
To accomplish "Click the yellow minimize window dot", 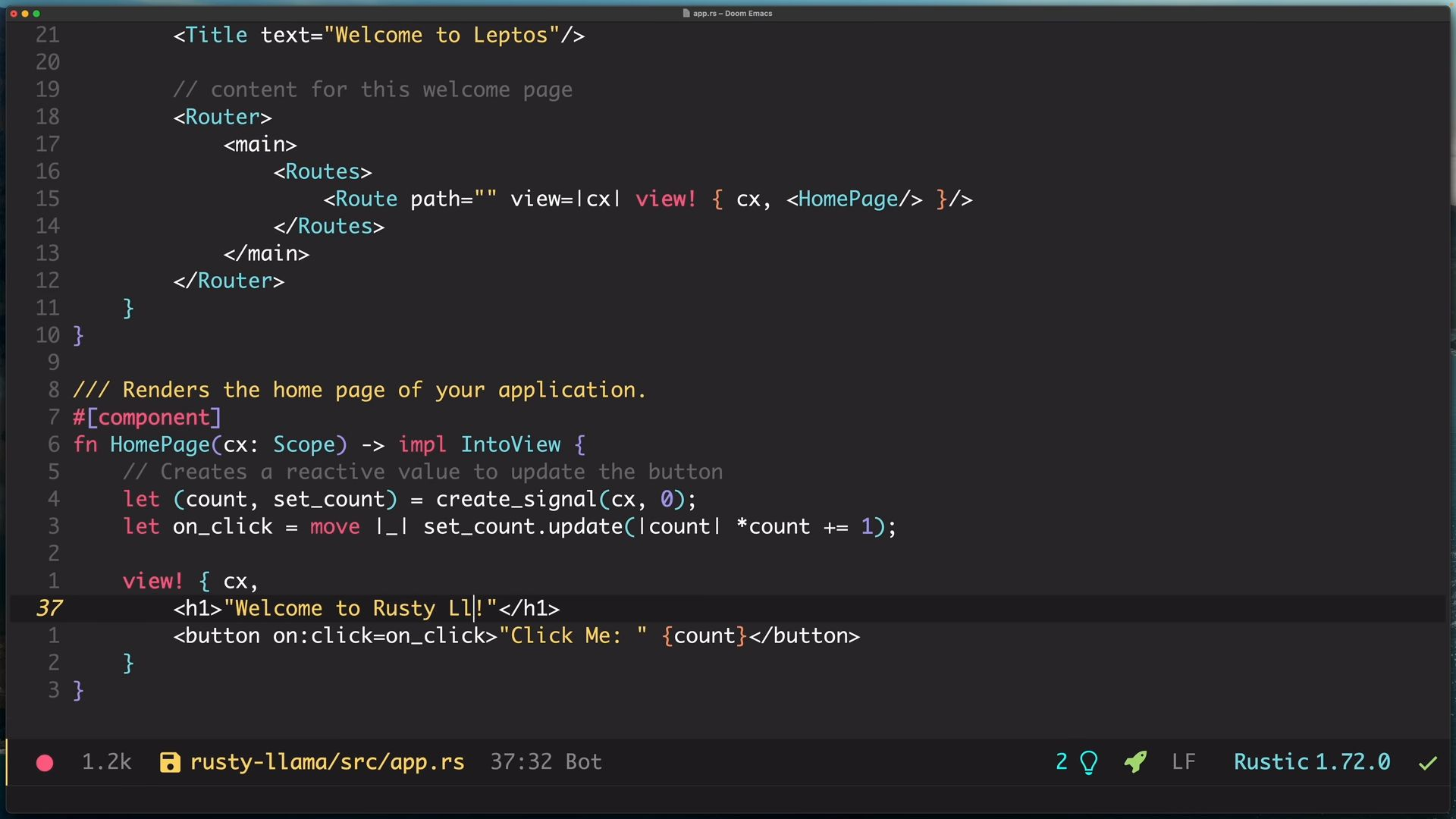I will pos(25,14).
